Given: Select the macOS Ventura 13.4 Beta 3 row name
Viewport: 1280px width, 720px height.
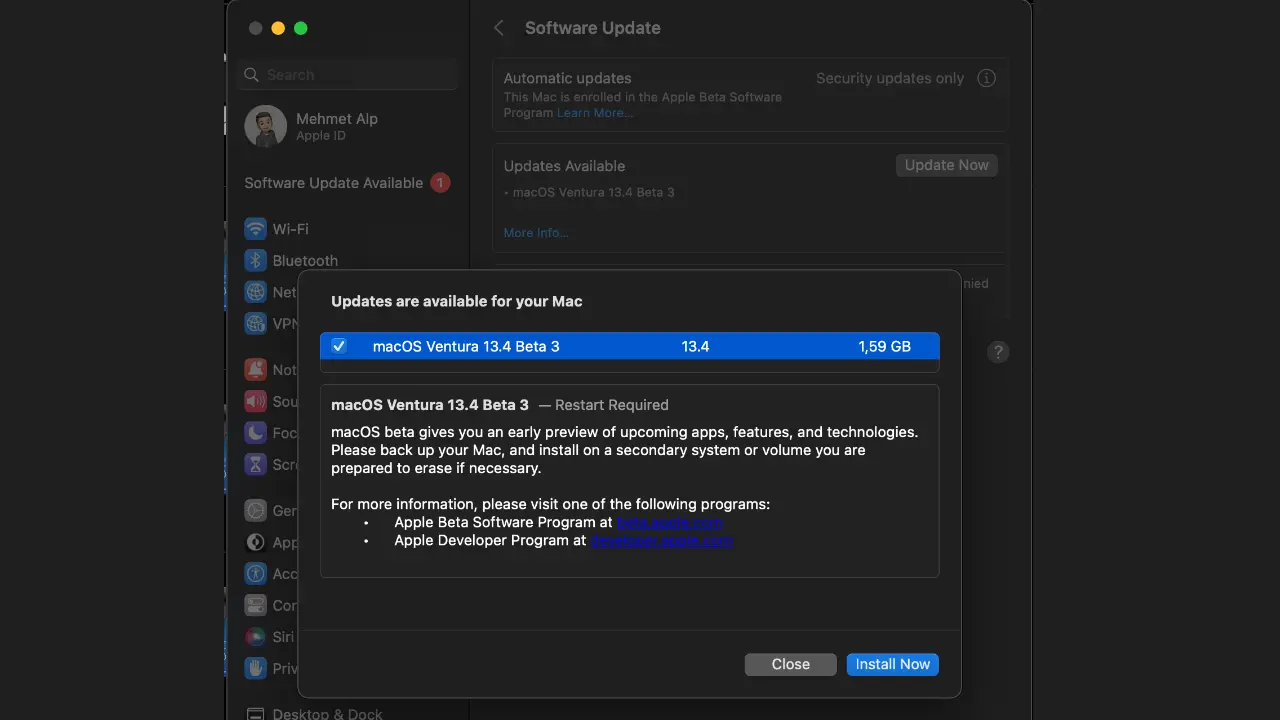Looking at the screenshot, I should [x=466, y=346].
